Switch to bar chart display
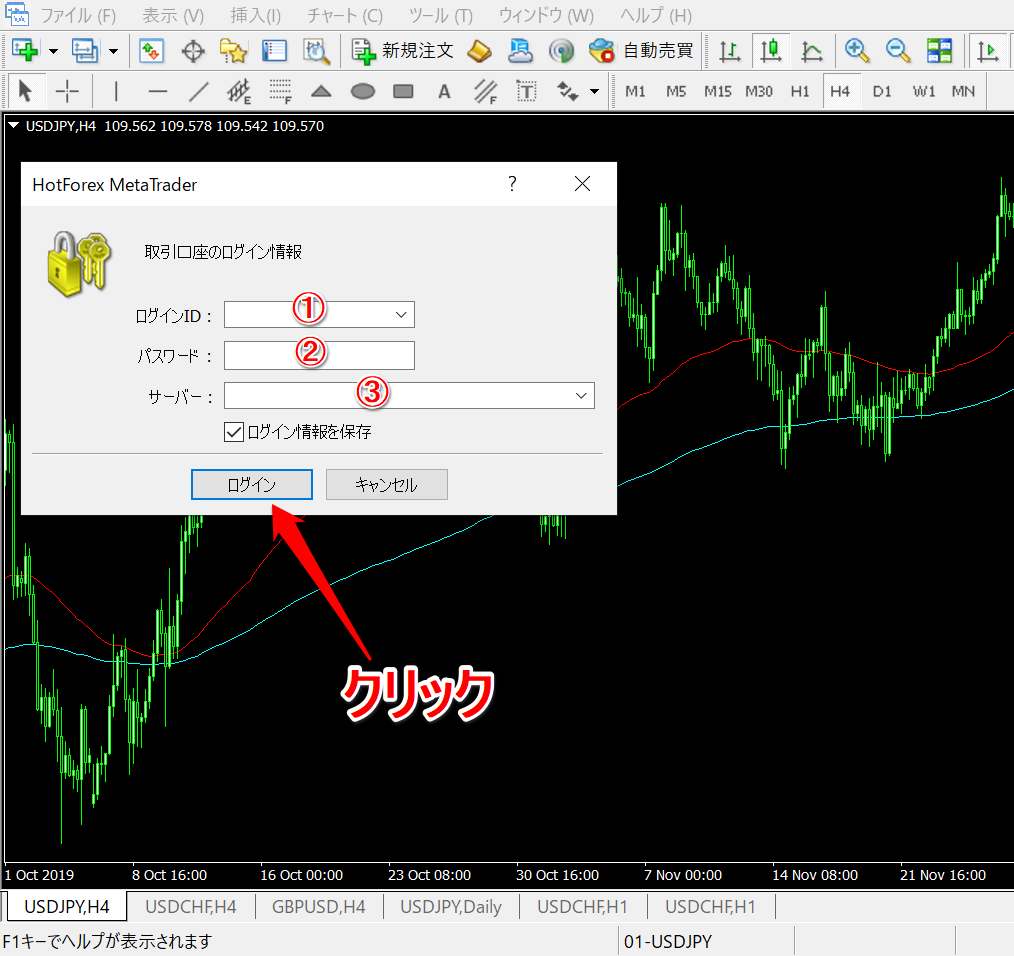The image size is (1014, 956). point(729,50)
